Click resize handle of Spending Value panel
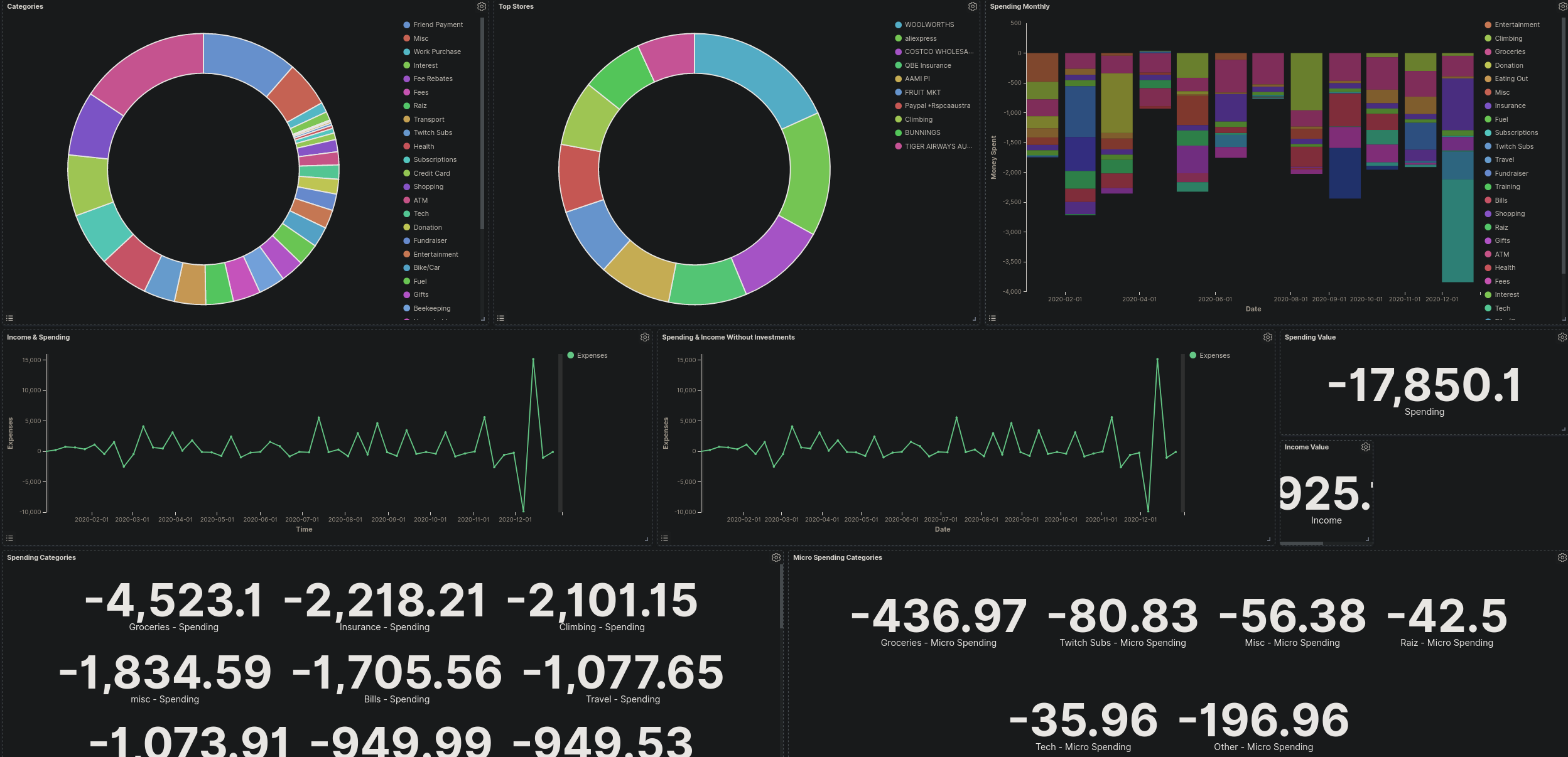The height and width of the screenshot is (757, 1568). [x=1563, y=429]
